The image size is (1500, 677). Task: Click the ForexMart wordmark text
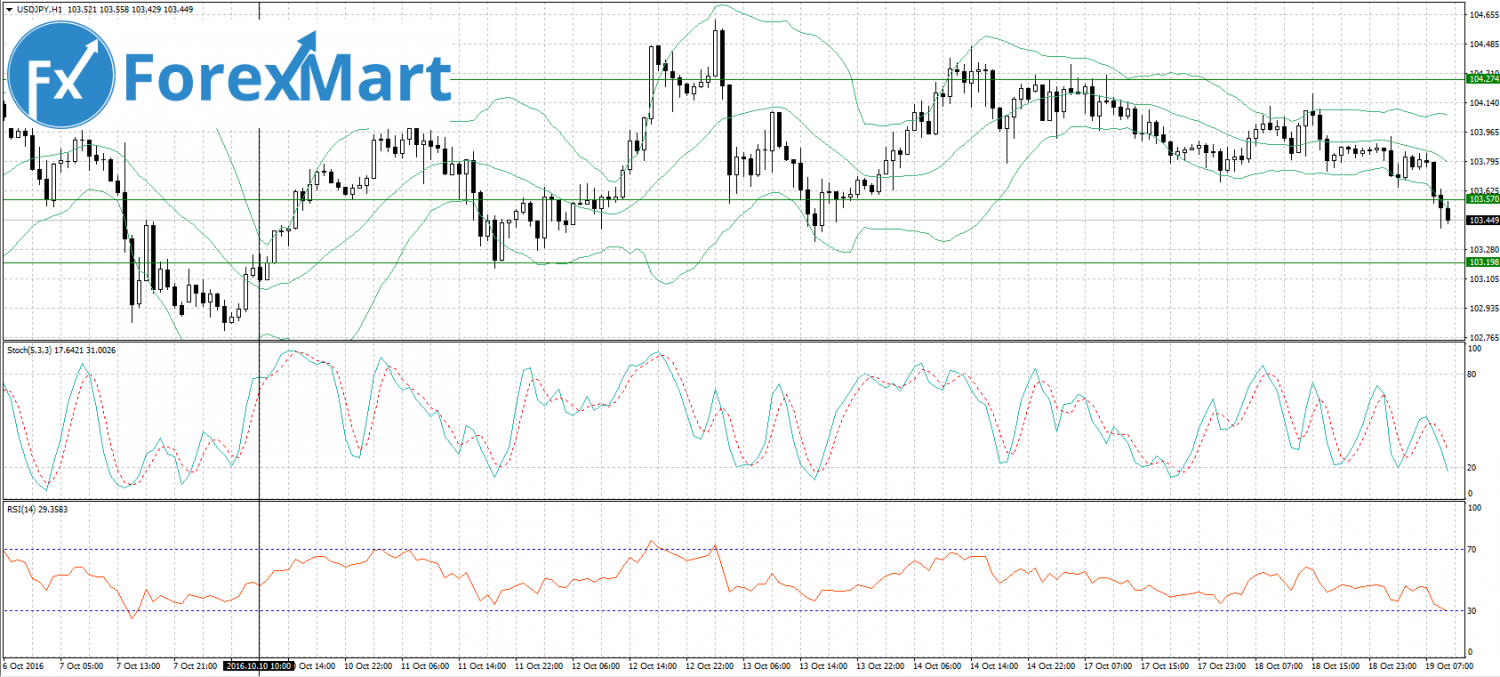click(288, 75)
